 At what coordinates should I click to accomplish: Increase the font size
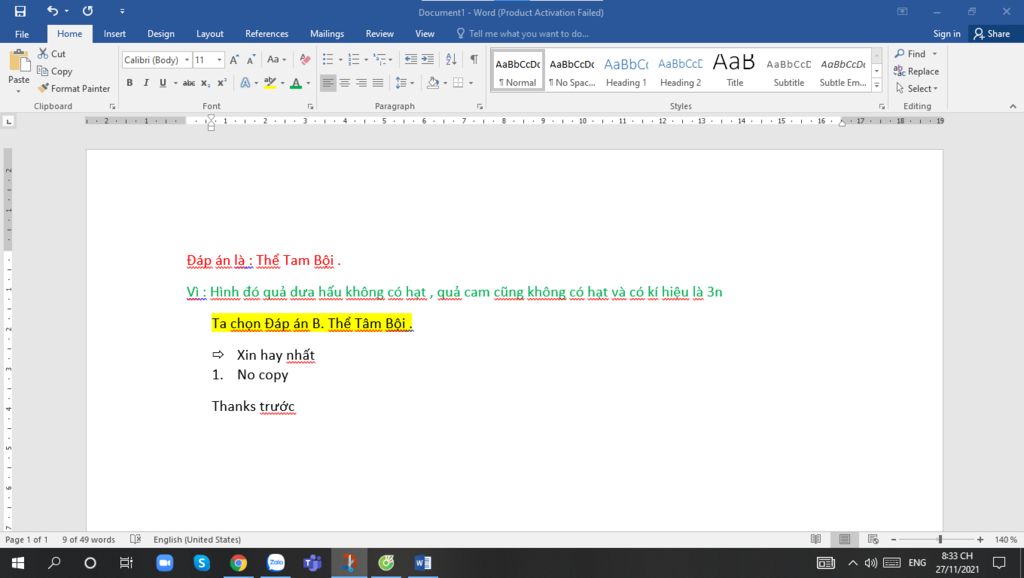234,59
